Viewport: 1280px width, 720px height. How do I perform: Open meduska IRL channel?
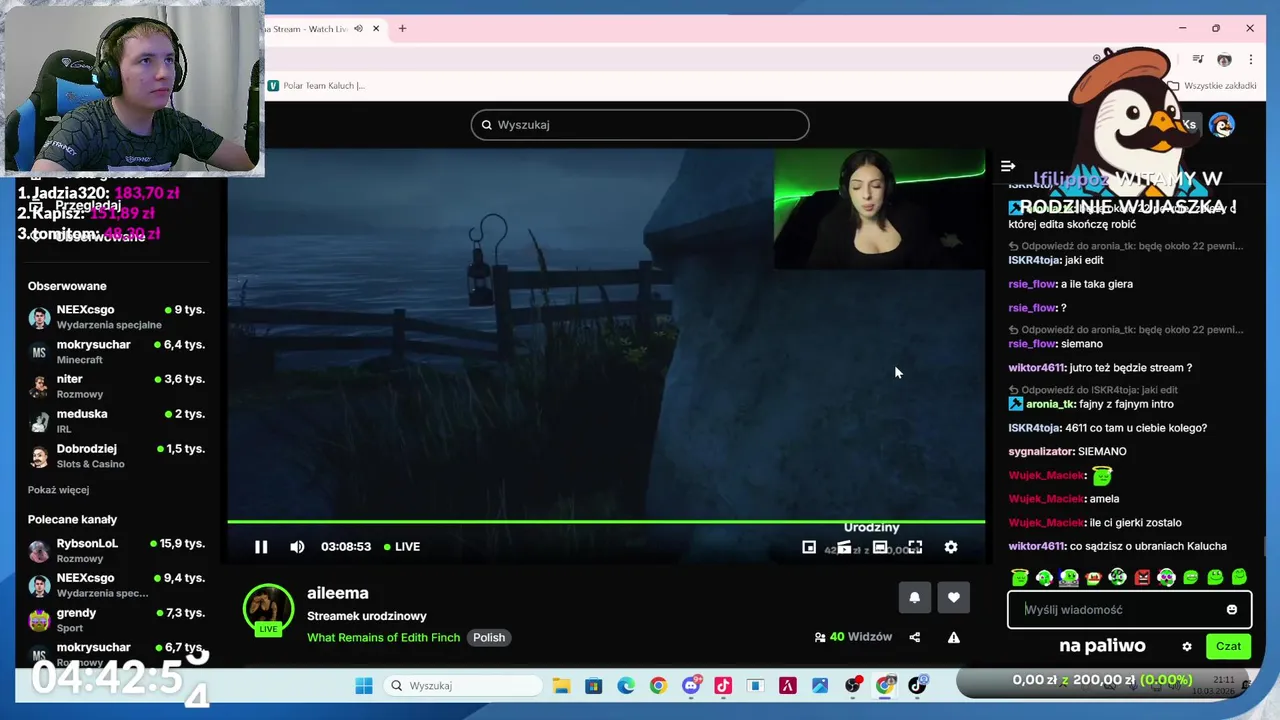[116, 421]
